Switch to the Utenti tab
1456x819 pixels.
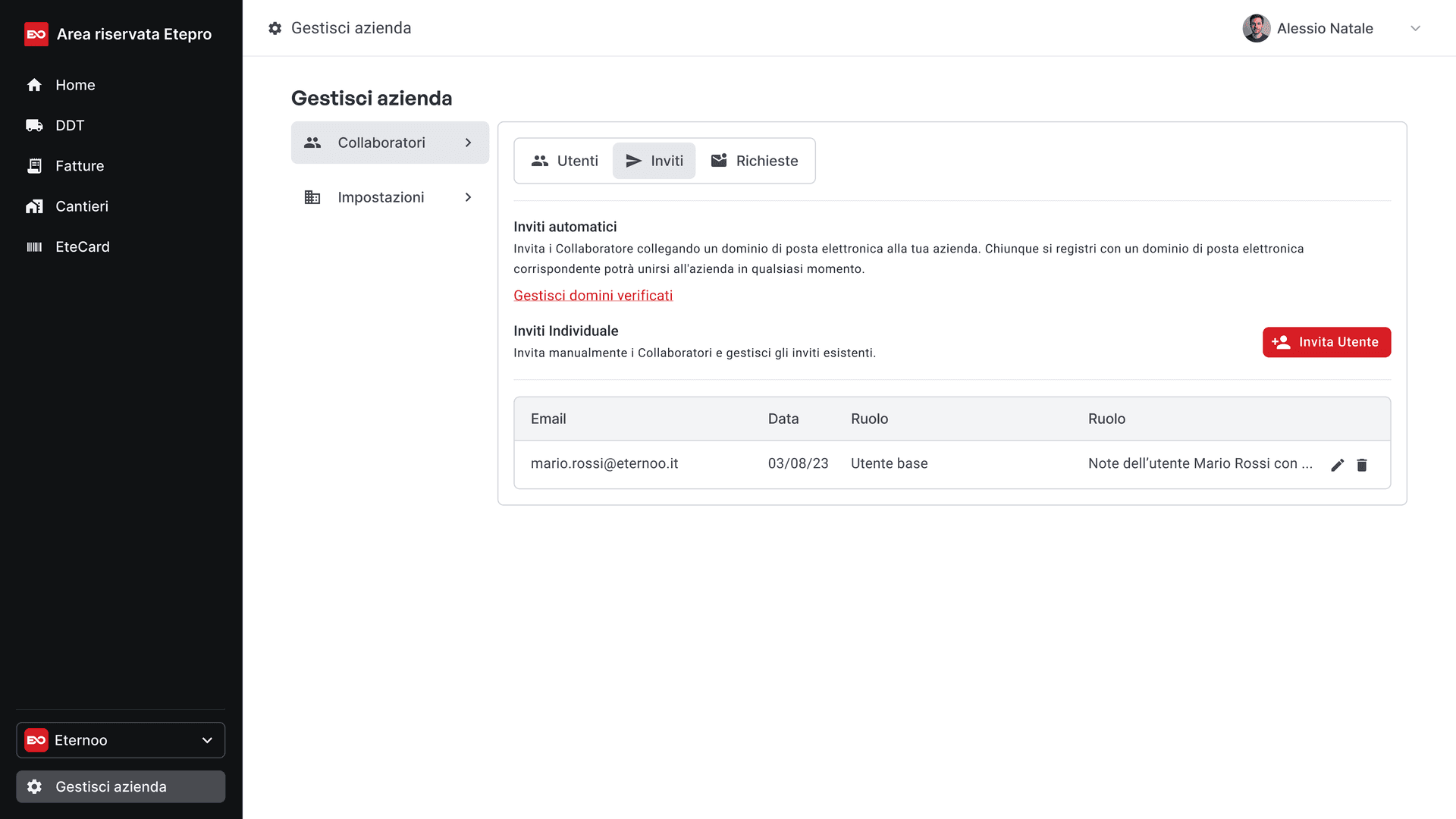coord(565,161)
